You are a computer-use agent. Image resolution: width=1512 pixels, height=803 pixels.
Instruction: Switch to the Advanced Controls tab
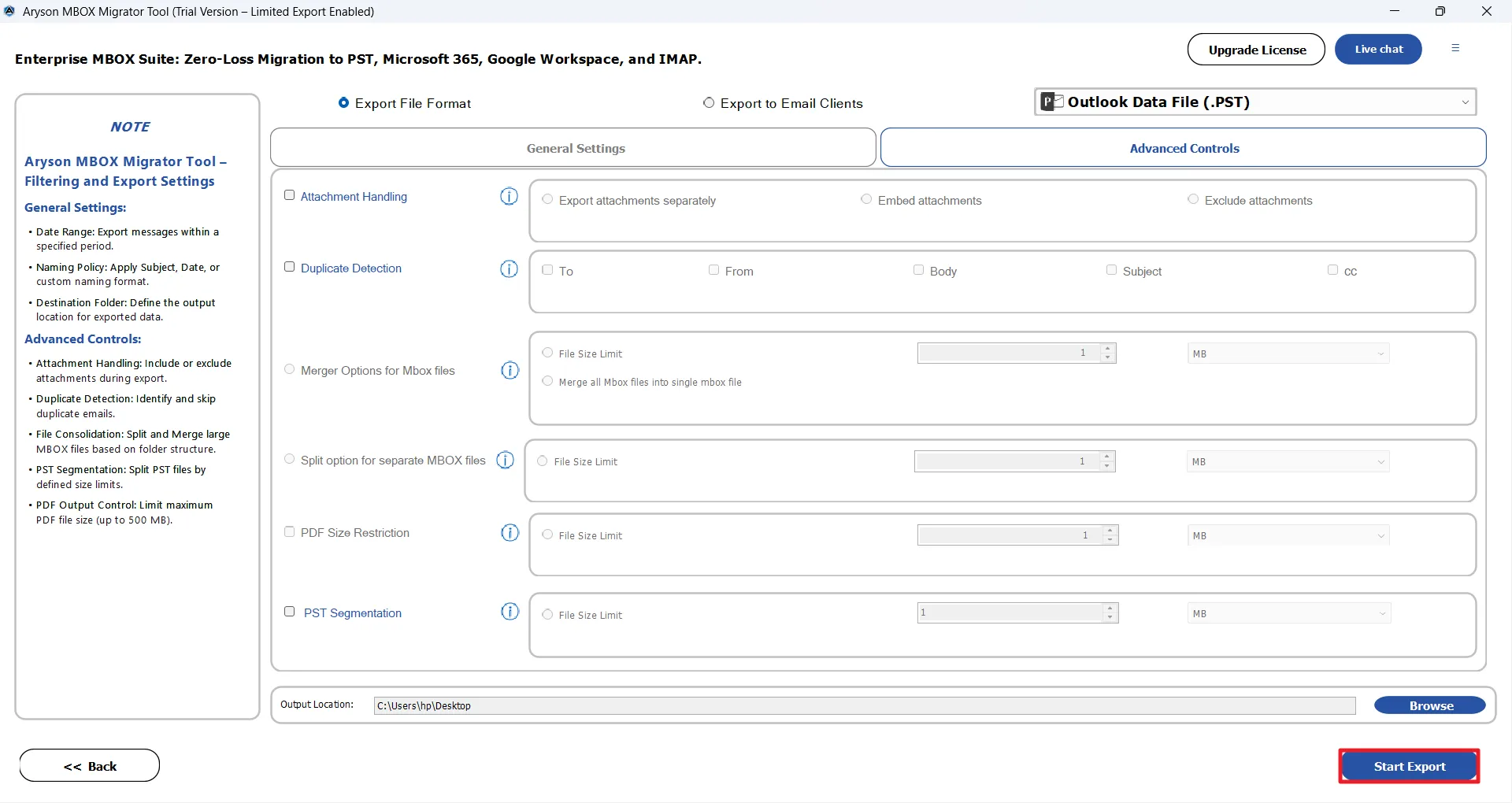(1184, 148)
